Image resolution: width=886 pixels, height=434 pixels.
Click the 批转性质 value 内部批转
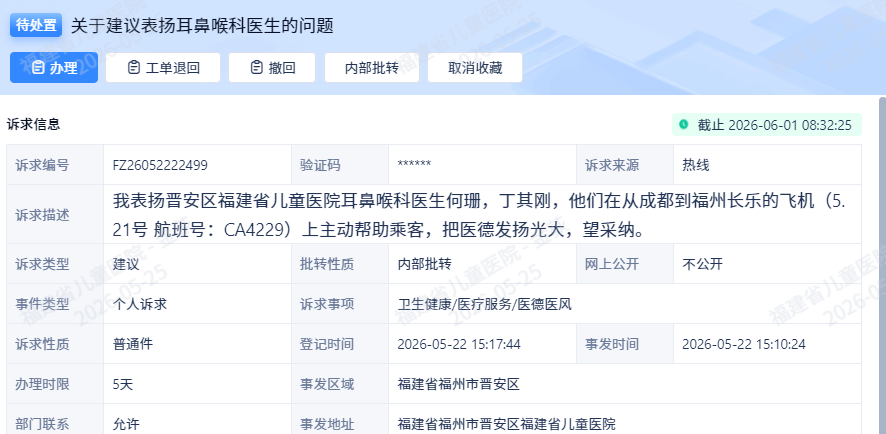(424, 264)
